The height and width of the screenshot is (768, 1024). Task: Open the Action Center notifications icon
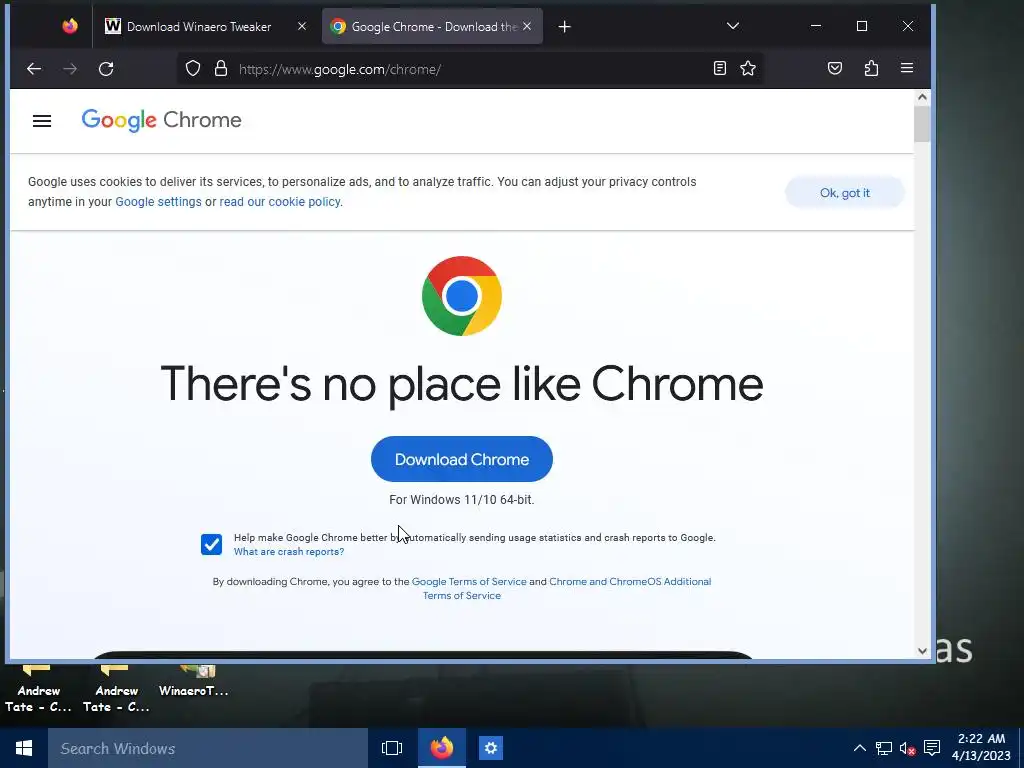coord(932,748)
